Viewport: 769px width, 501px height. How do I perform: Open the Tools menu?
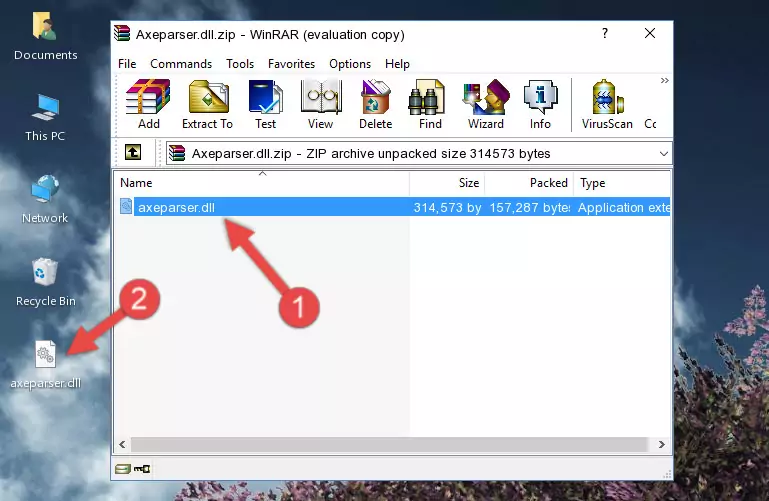[240, 64]
